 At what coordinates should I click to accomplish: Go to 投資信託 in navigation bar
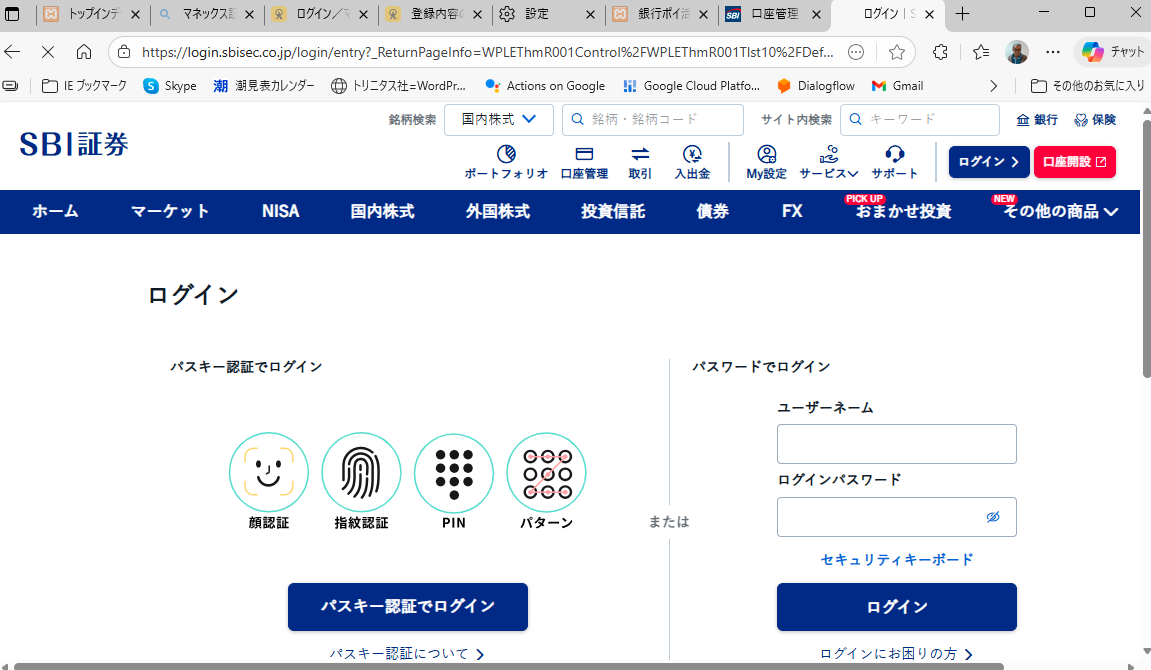[613, 212]
